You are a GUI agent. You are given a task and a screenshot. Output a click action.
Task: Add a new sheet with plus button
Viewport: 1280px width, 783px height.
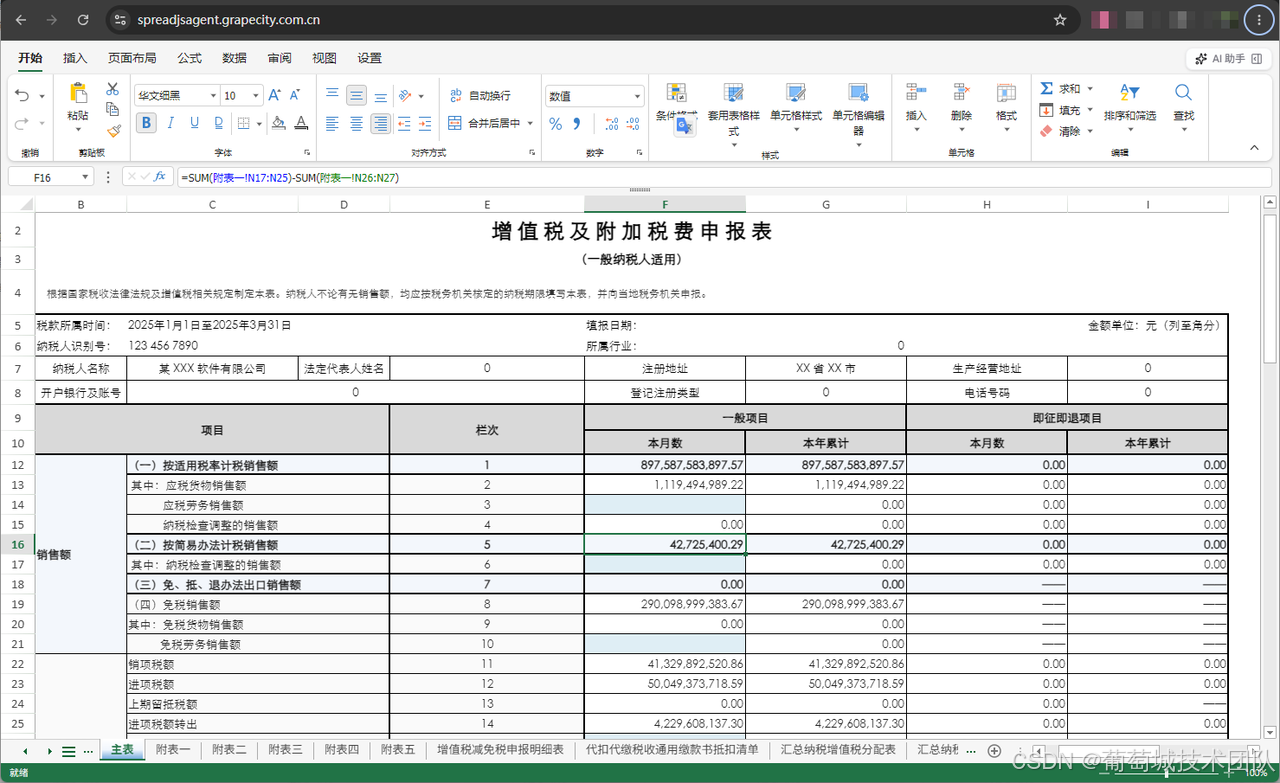994,750
